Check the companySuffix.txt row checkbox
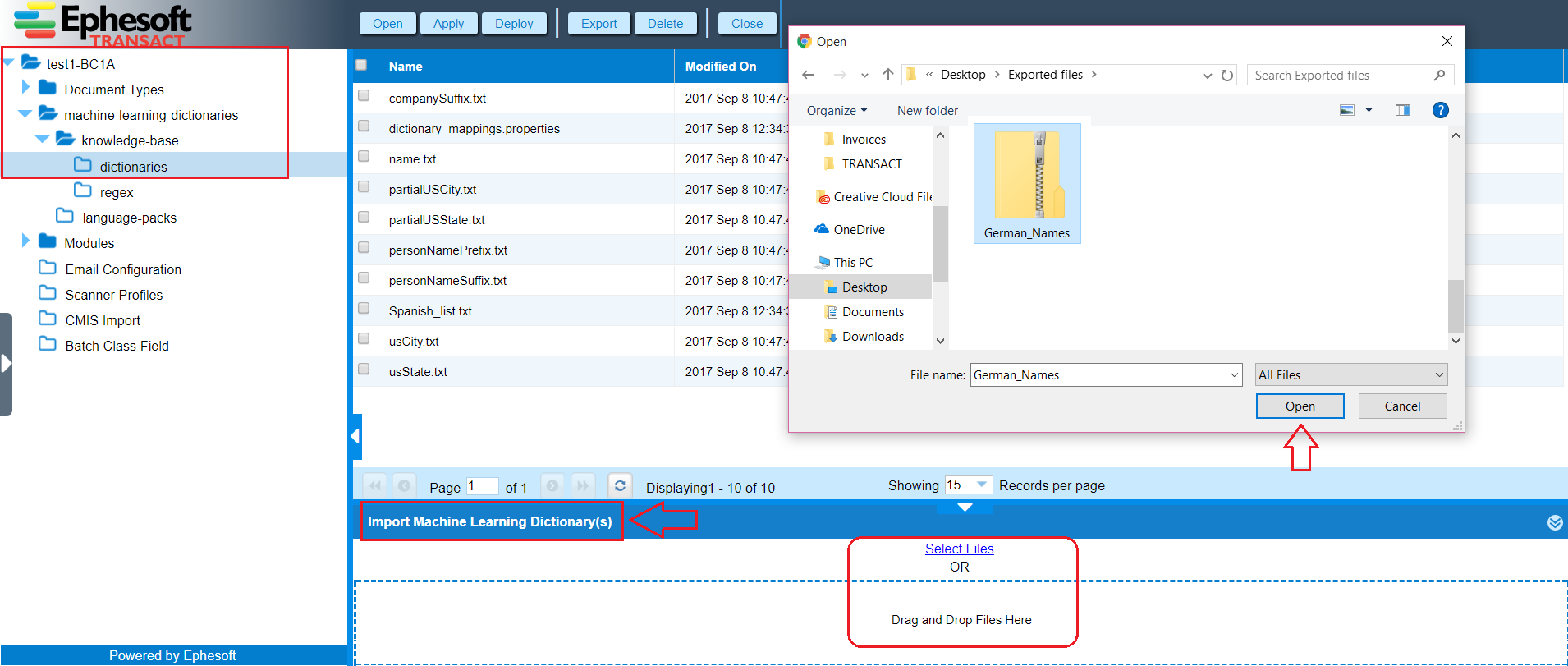The image size is (1568, 666). point(364,95)
